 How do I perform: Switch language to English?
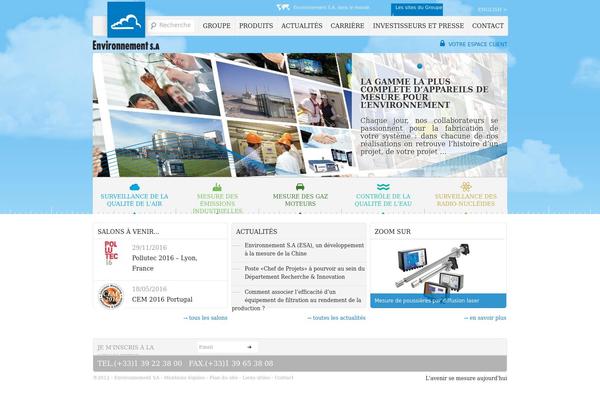point(492,9)
